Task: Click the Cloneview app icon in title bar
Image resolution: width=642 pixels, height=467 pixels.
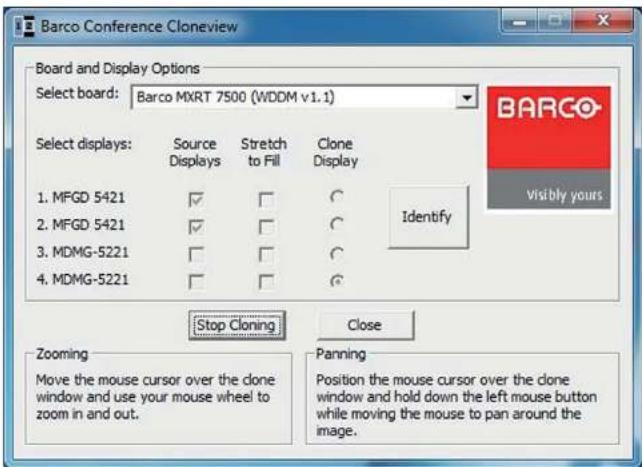Action: [25, 26]
